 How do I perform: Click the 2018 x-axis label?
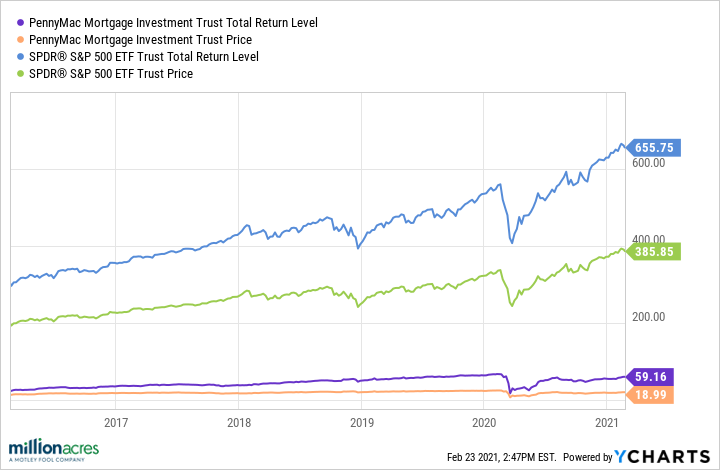[239, 422]
